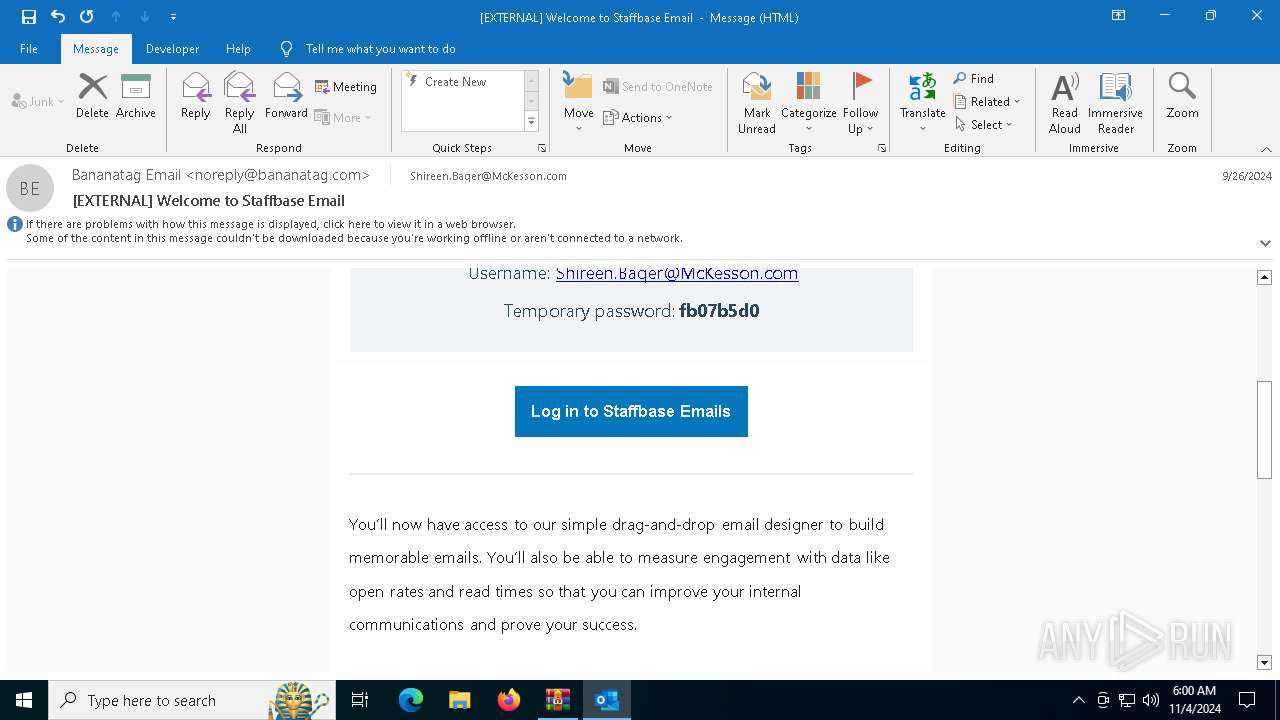Send message to OneNote

[658, 87]
